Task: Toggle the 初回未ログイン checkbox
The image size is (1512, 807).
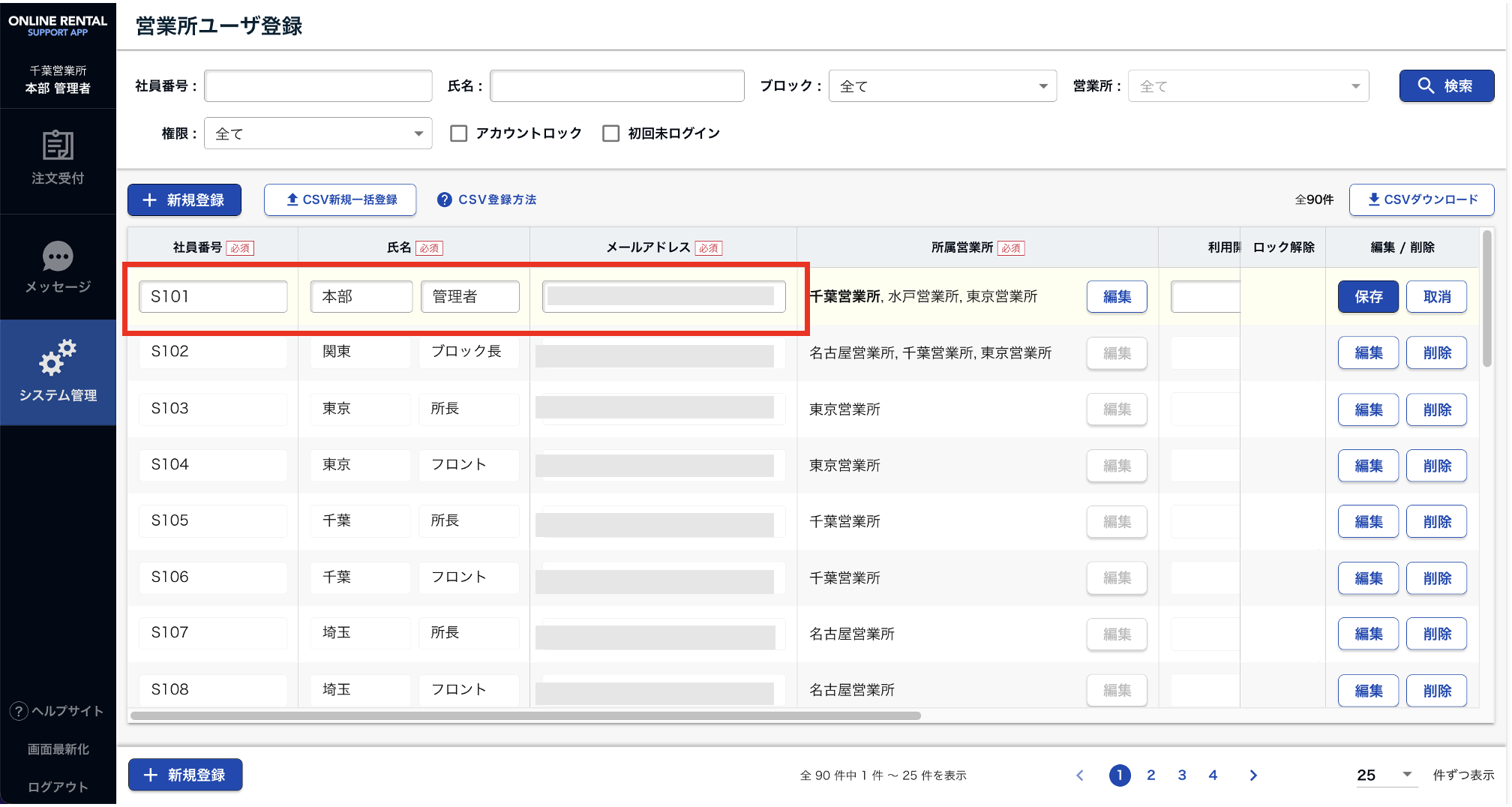Action: (x=611, y=133)
